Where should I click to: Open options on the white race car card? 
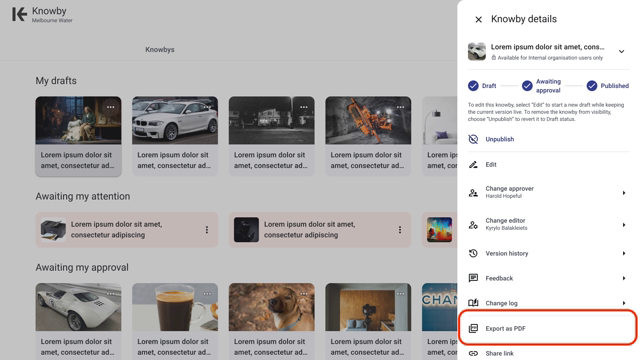111,293
